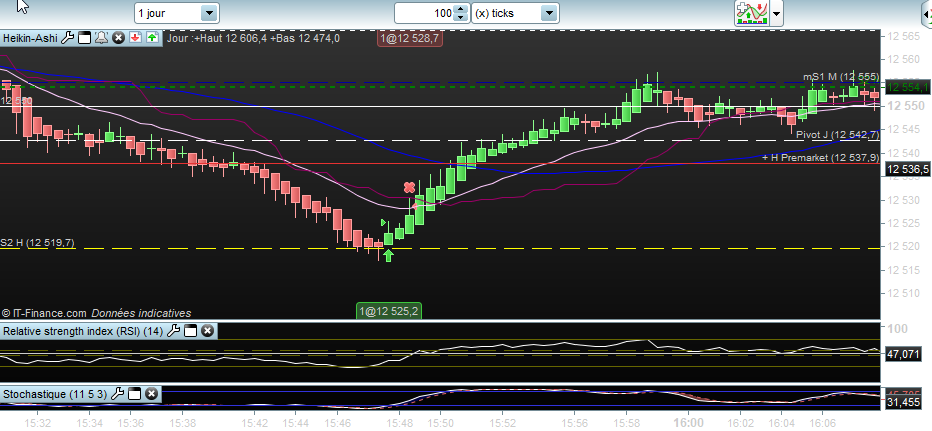Open the '(x) ticks' unit dropdown
Screen dimensions: 932x431
point(515,12)
